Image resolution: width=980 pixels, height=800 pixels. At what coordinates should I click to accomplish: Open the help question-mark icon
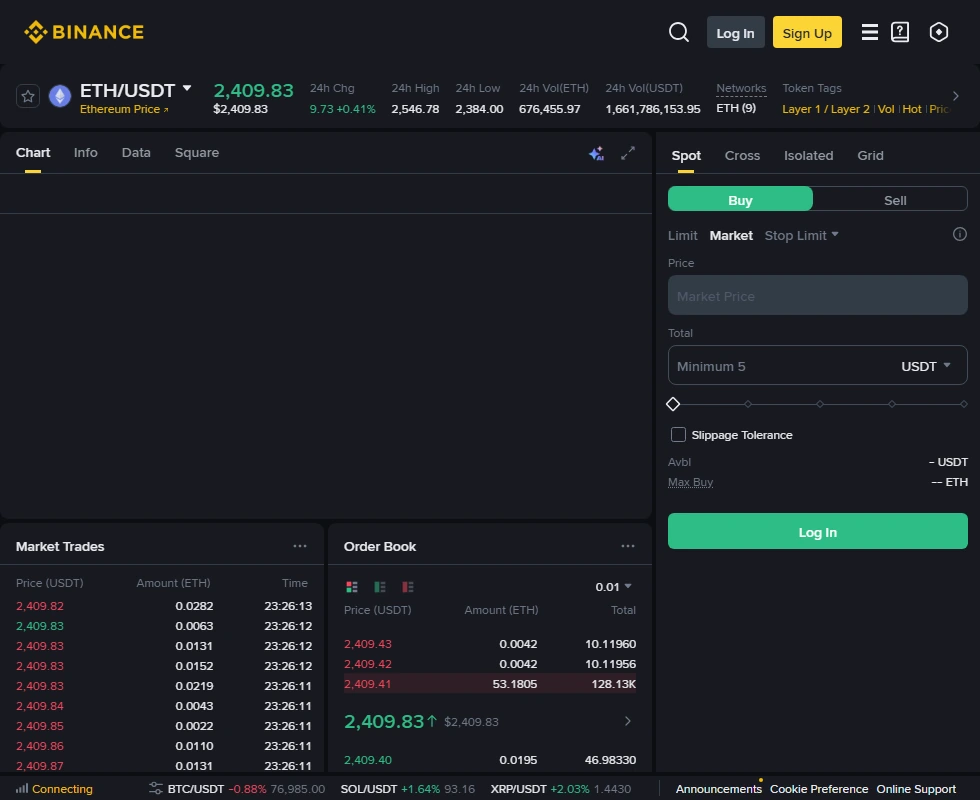[900, 32]
